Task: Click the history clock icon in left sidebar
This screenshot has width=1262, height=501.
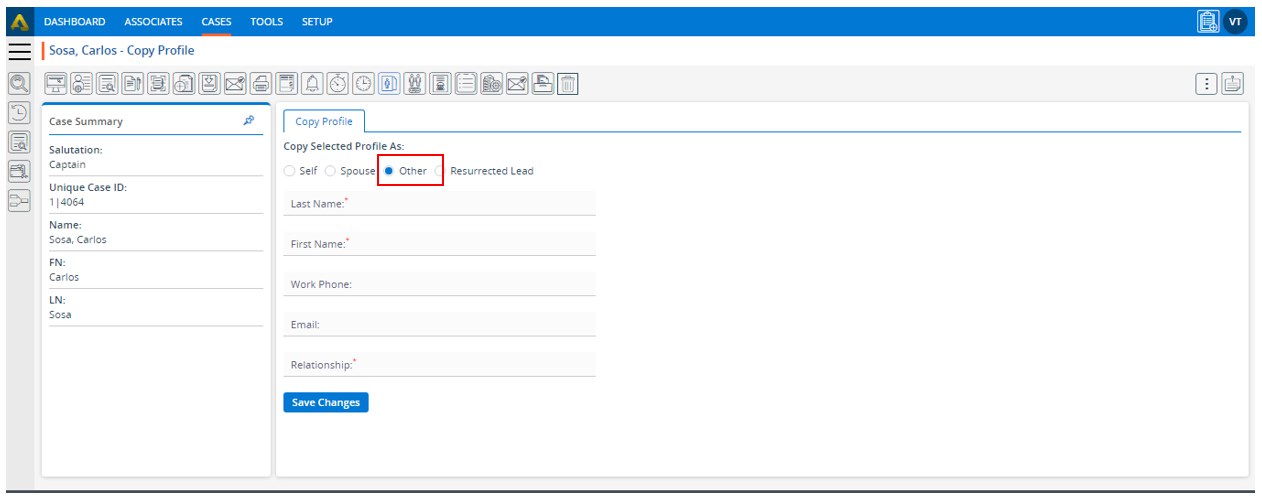Action: (18, 113)
